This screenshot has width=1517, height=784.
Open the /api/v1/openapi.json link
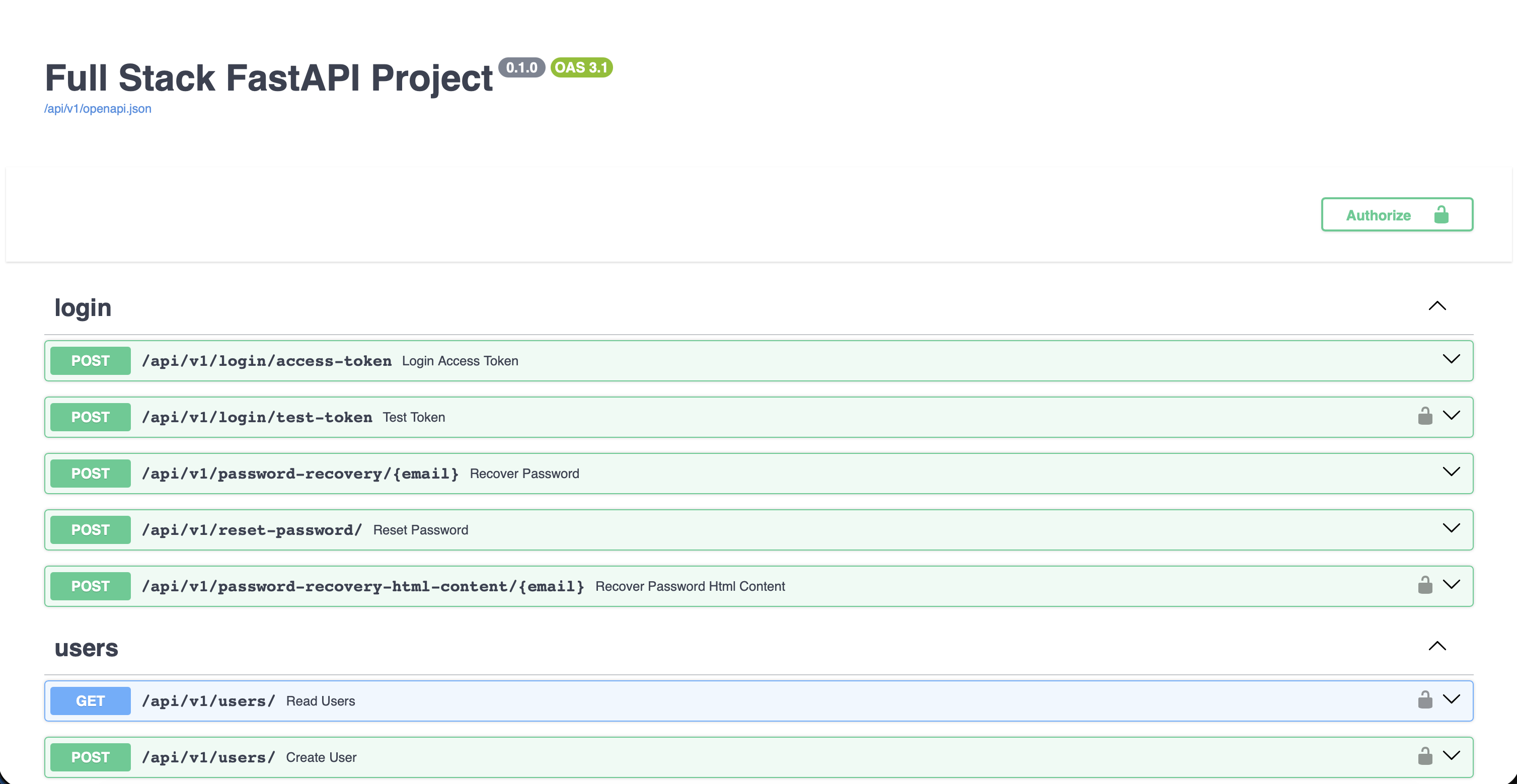[98, 109]
